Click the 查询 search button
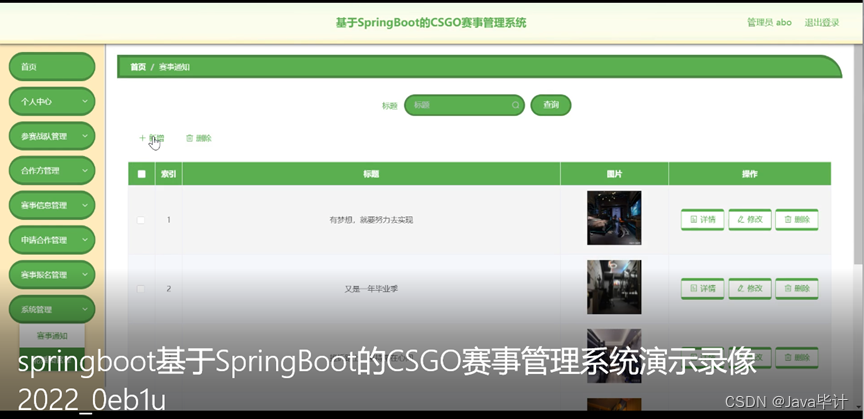This screenshot has height=419, width=864. point(550,105)
